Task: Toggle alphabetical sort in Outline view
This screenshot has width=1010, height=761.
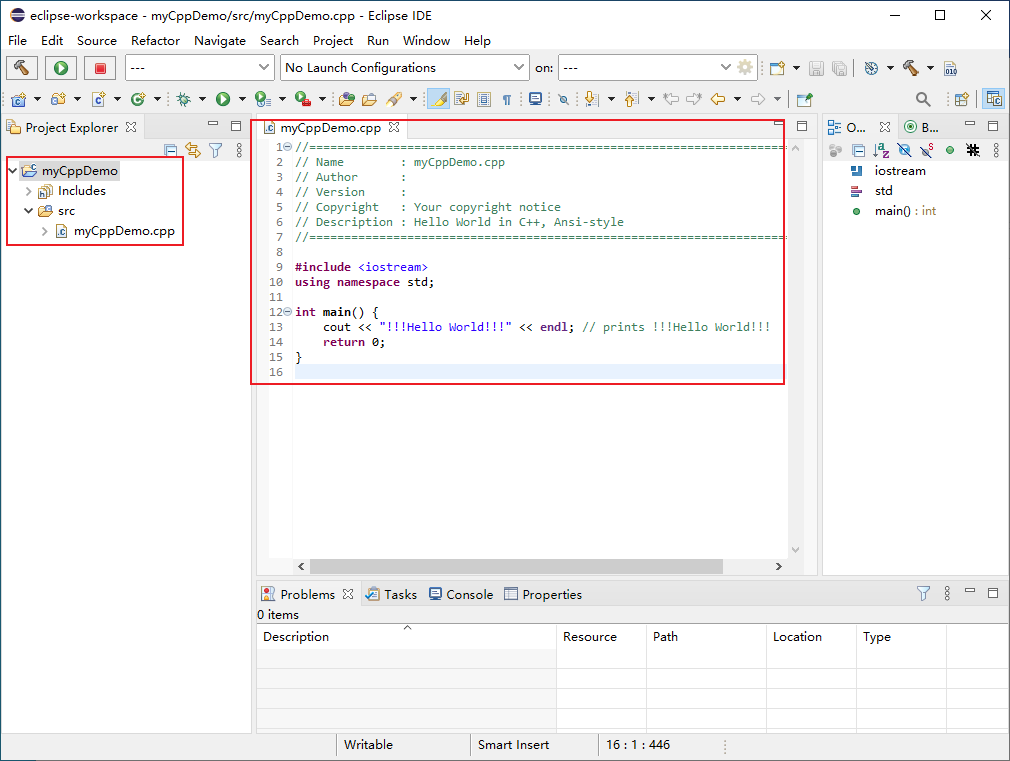Action: click(881, 150)
